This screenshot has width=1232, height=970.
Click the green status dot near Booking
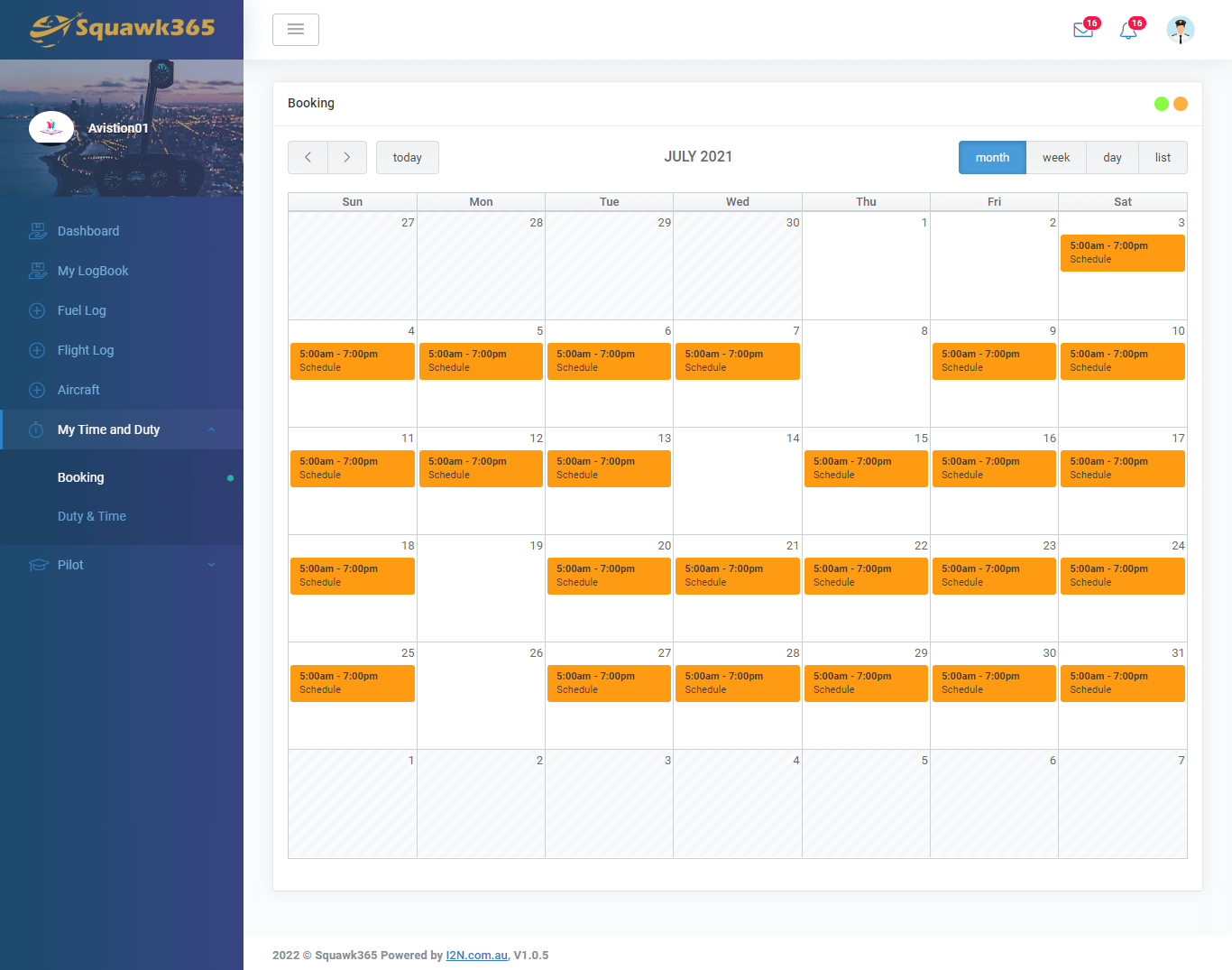tap(1161, 104)
